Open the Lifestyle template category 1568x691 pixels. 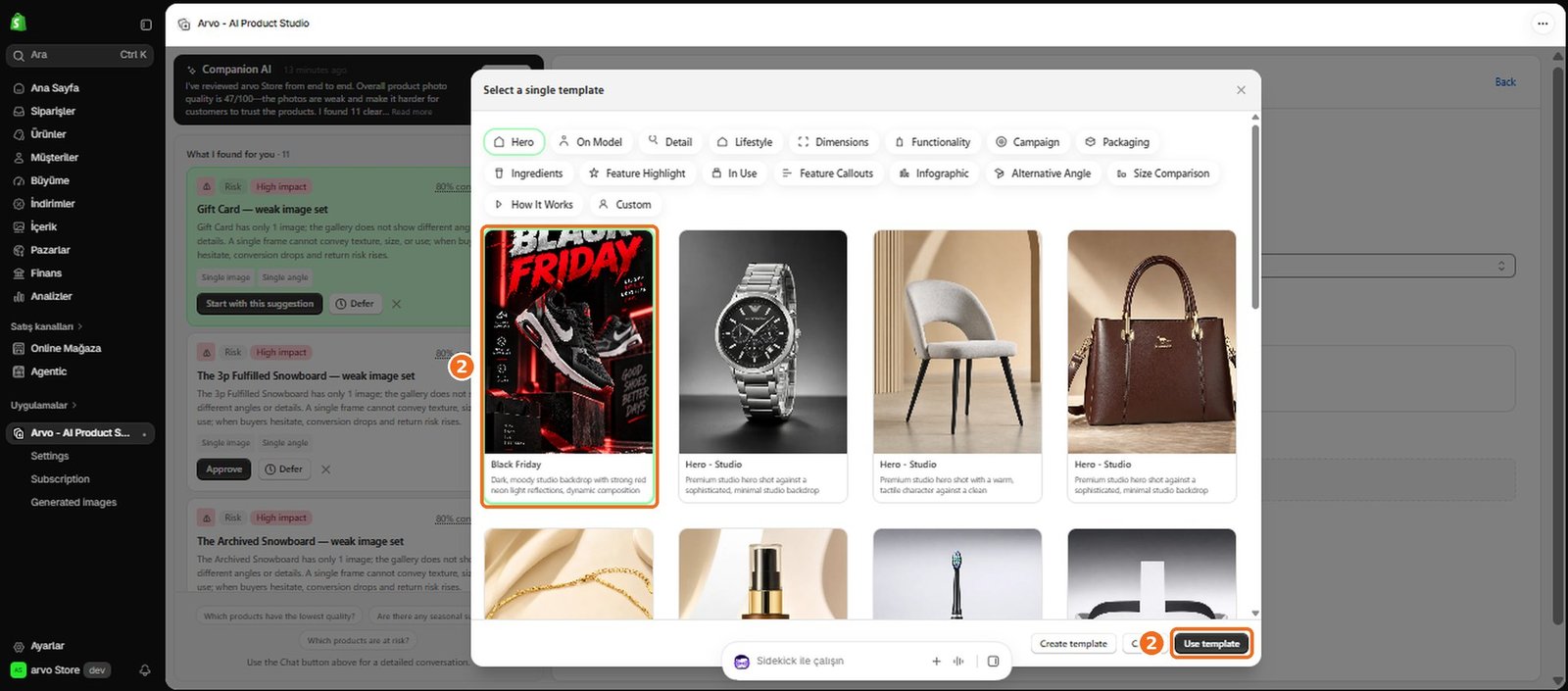click(x=745, y=142)
